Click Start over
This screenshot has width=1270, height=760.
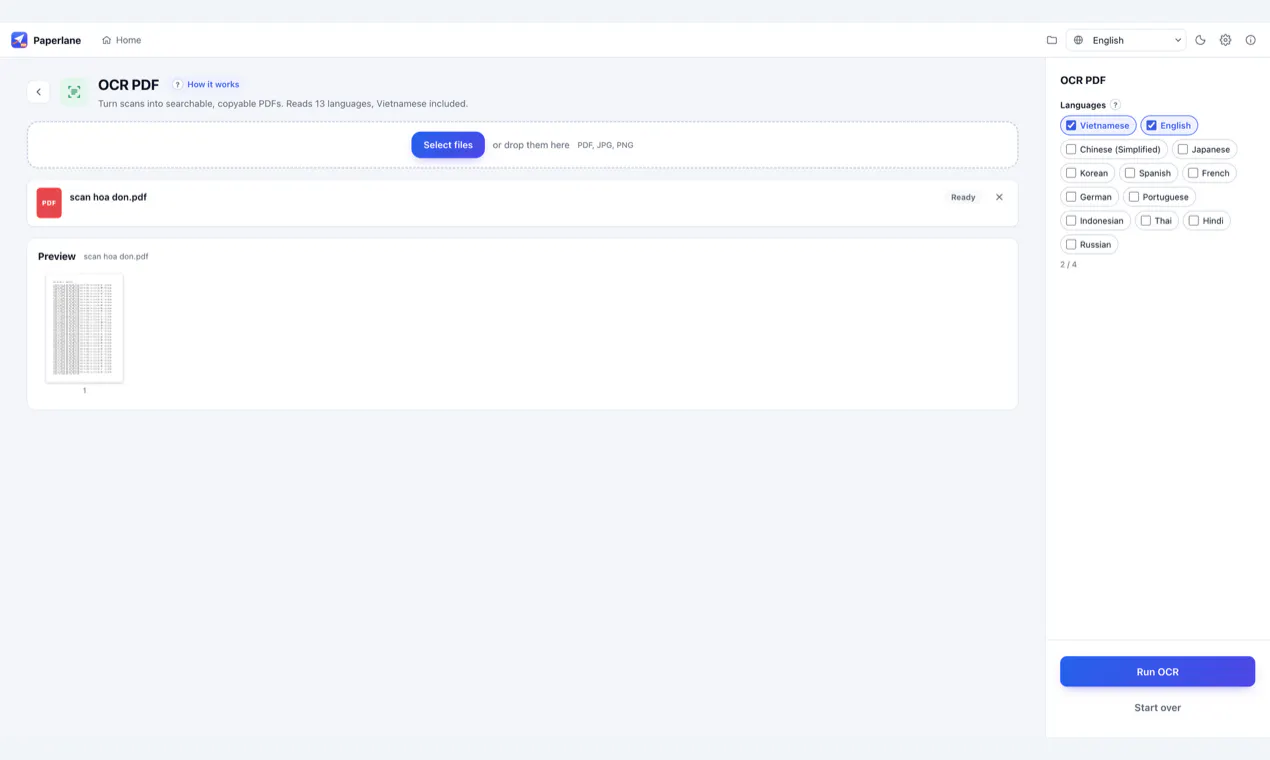click(x=1157, y=708)
